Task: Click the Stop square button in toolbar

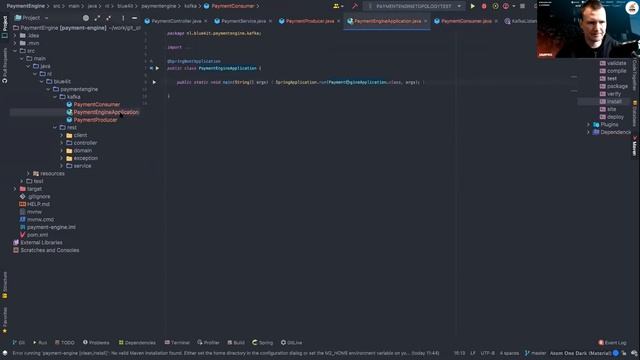Action: pos(522,6)
